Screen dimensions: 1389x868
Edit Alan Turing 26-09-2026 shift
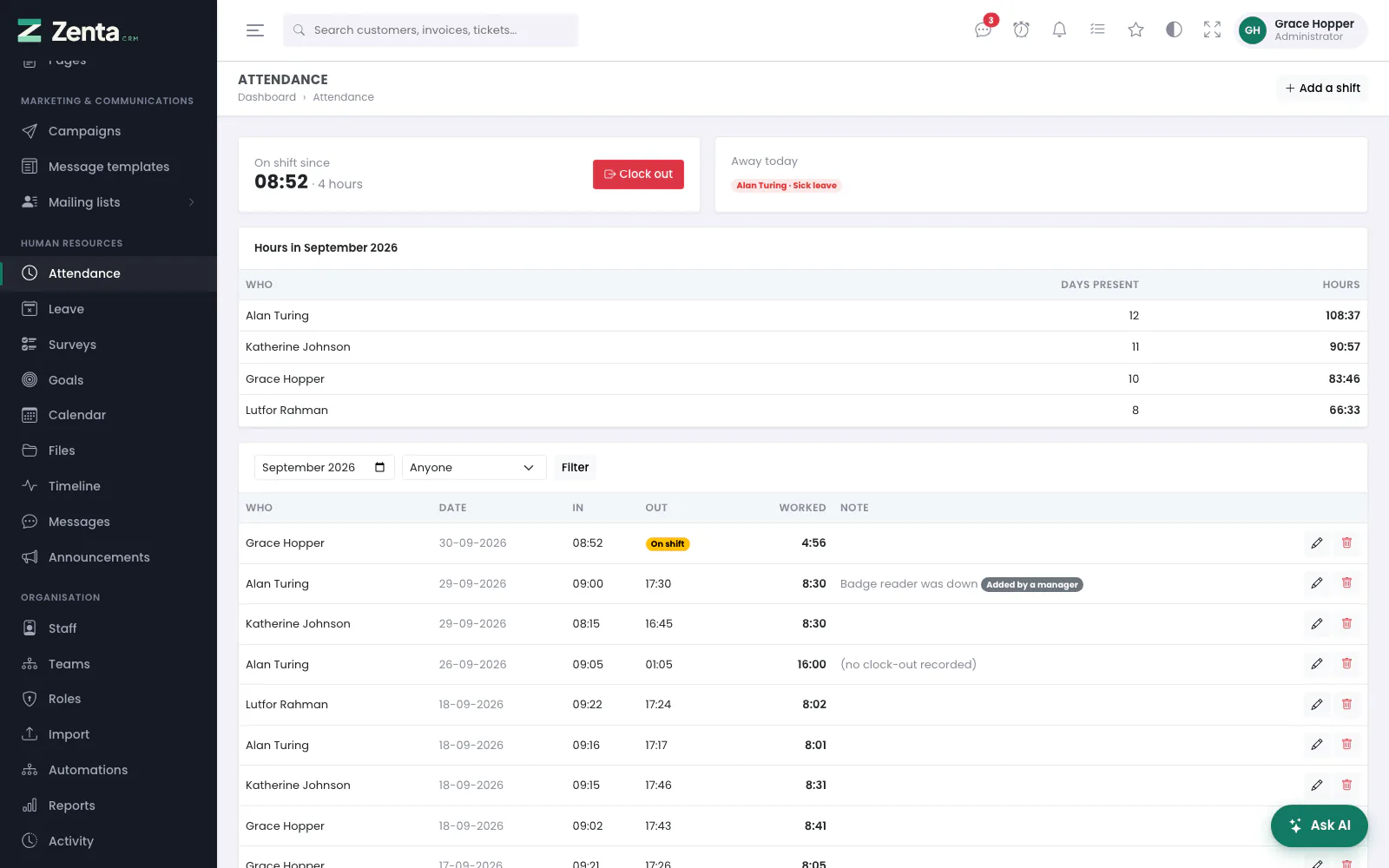[1317, 664]
